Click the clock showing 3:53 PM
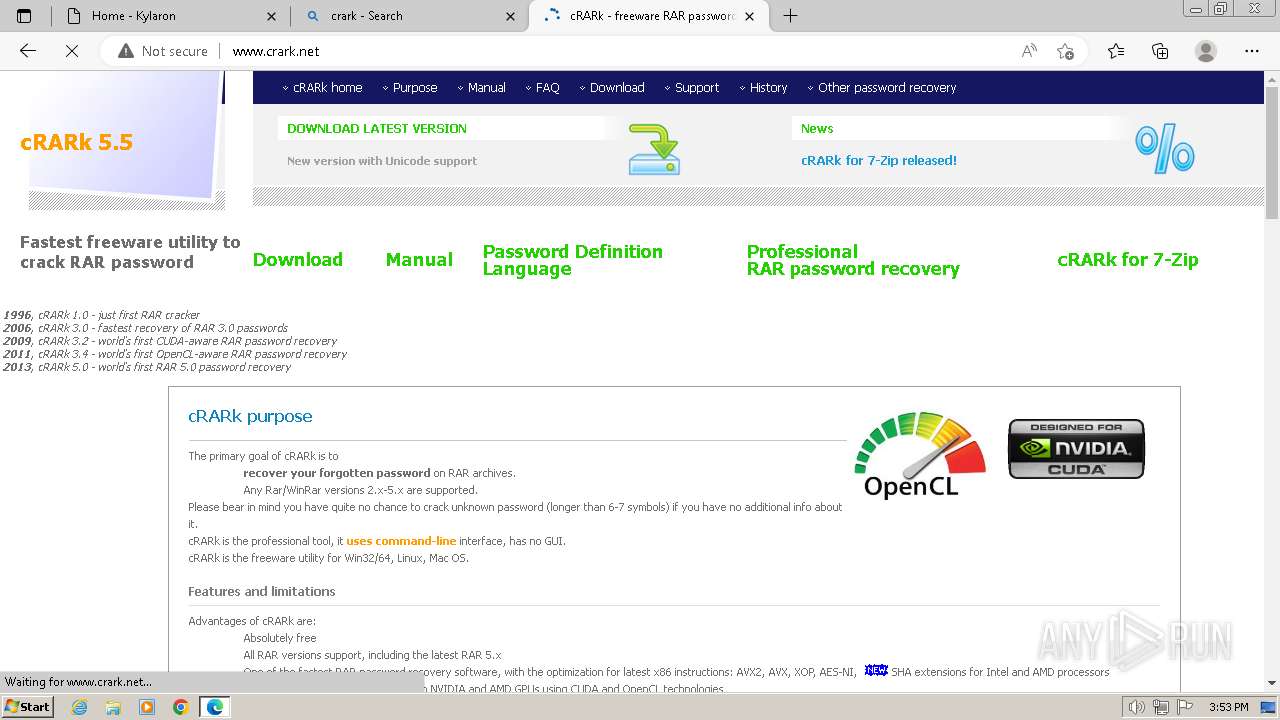The width and height of the screenshot is (1280, 720). (x=1228, y=707)
